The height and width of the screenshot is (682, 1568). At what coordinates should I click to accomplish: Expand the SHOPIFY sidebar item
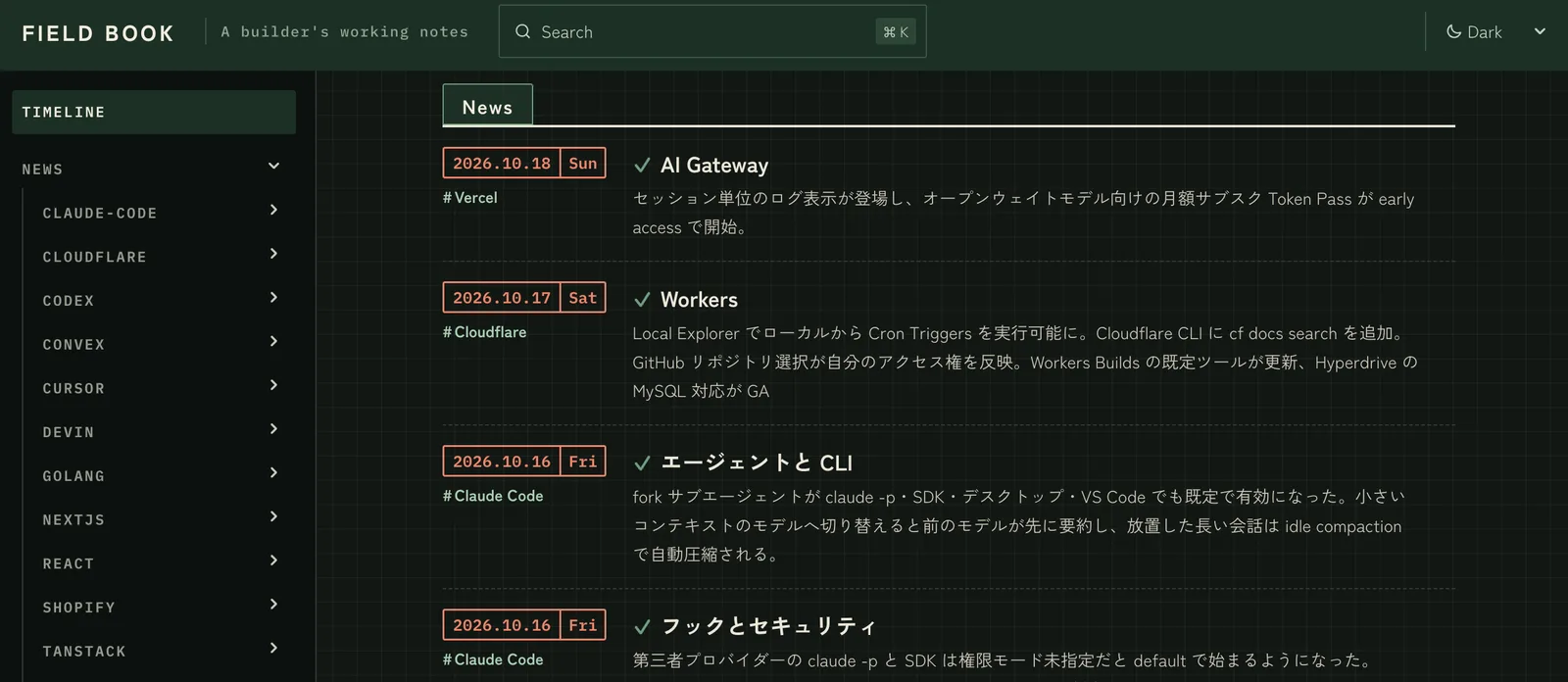pos(273,605)
